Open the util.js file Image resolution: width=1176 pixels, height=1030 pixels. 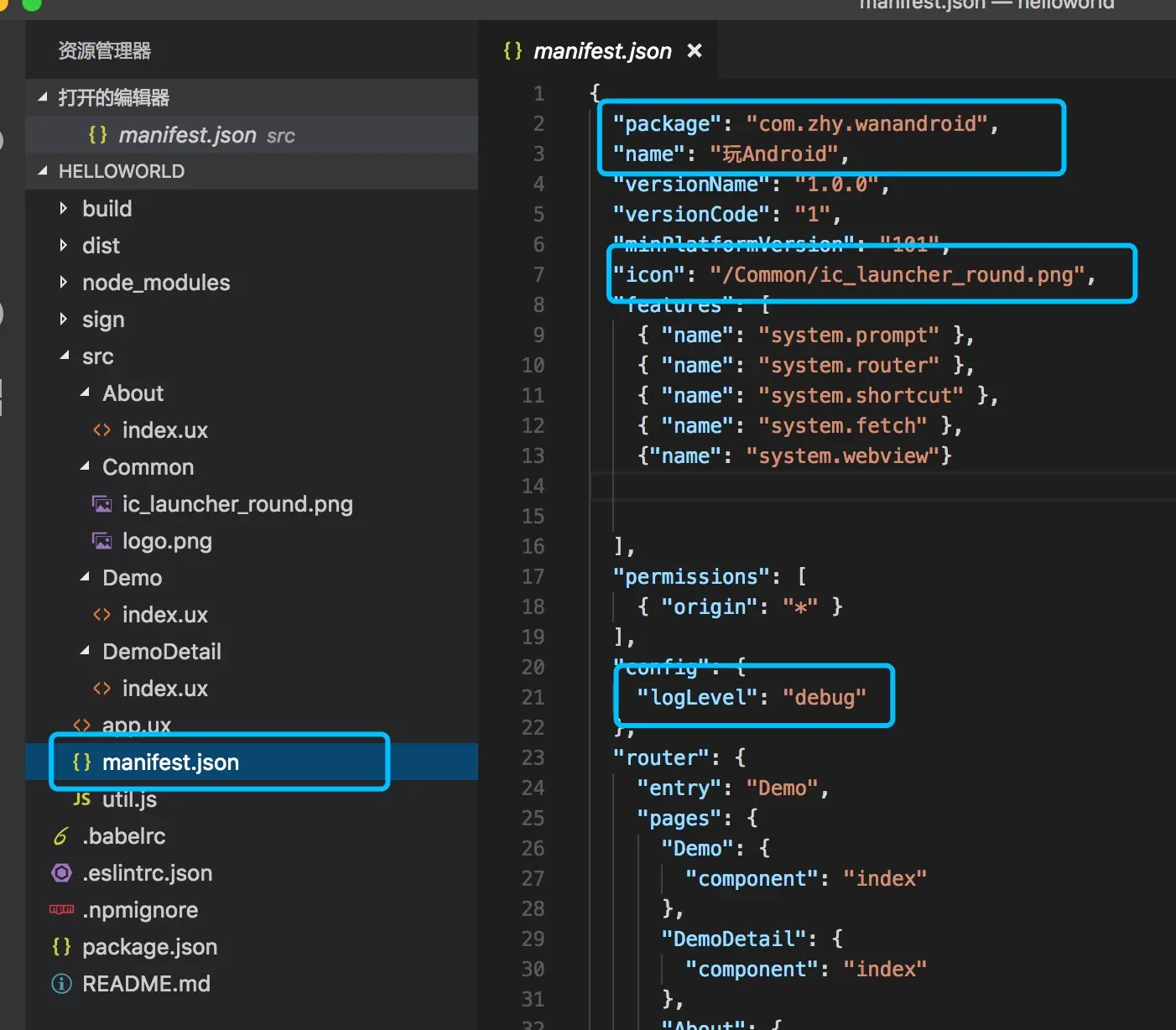tap(129, 799)
